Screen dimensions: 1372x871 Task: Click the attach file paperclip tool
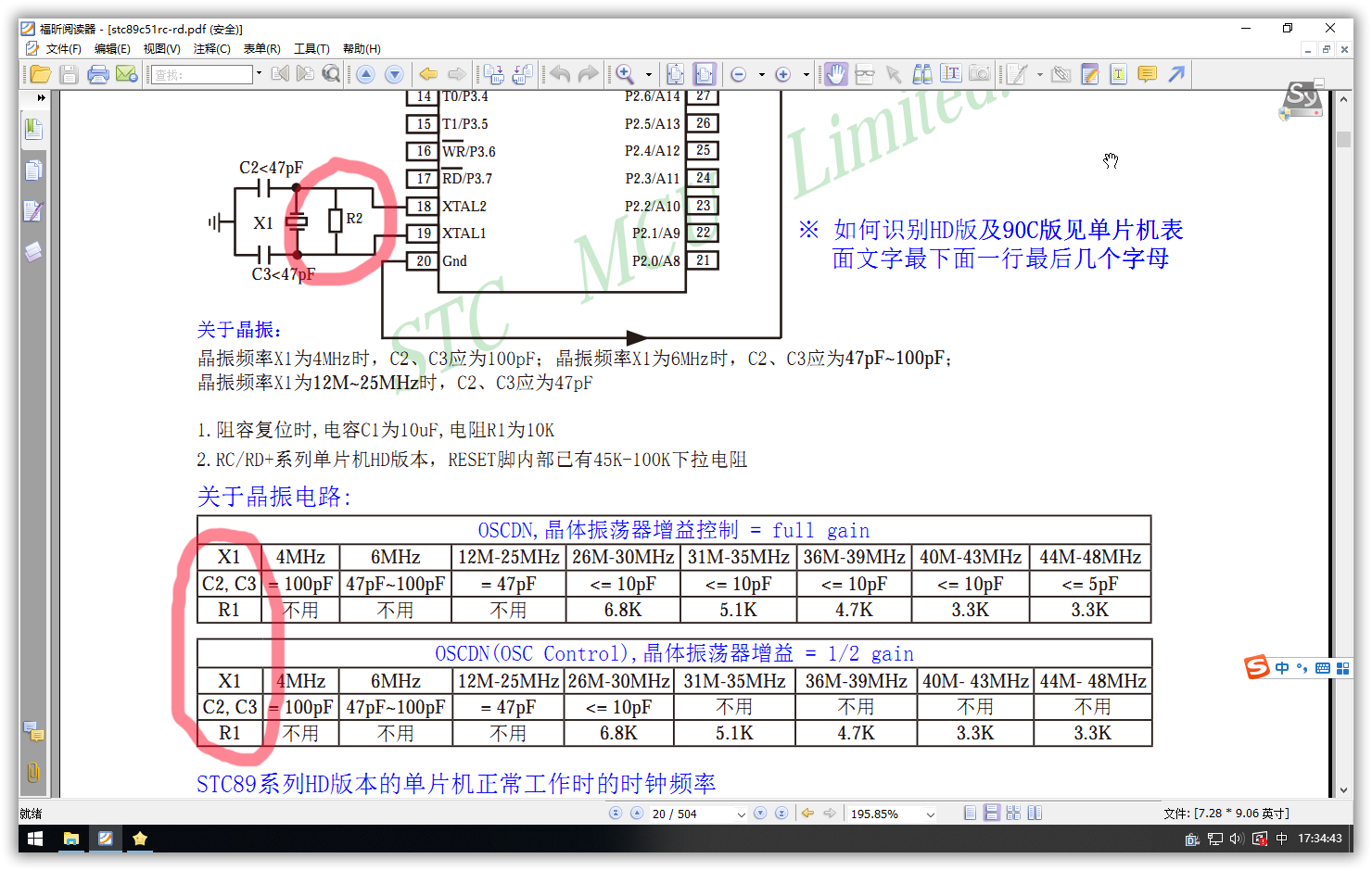[1062, 74]
